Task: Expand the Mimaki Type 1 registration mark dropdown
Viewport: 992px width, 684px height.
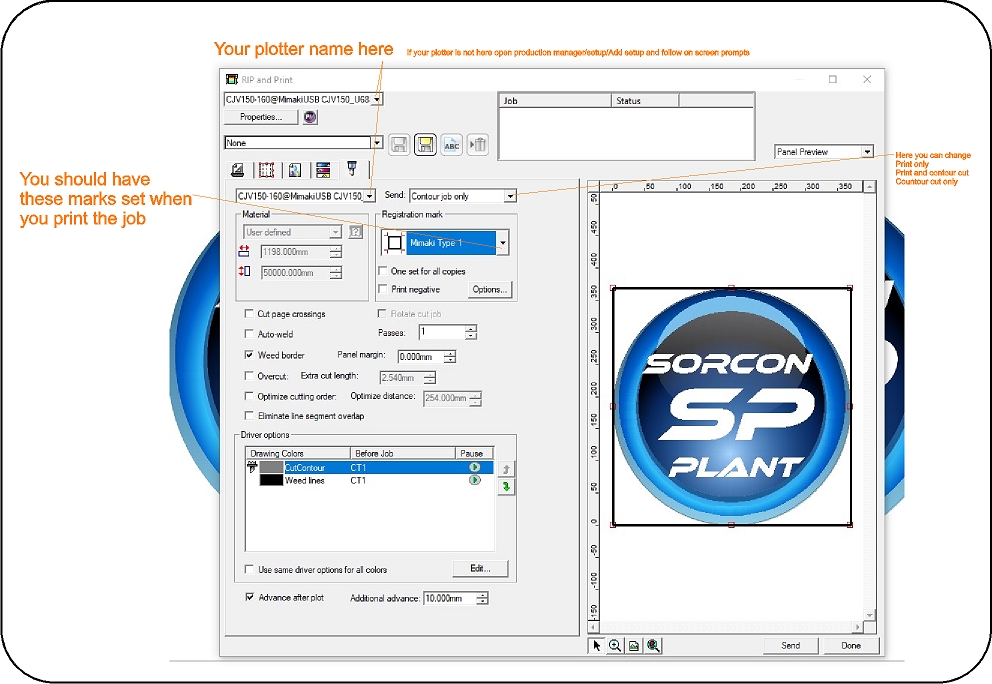Action: pos(502,242)
